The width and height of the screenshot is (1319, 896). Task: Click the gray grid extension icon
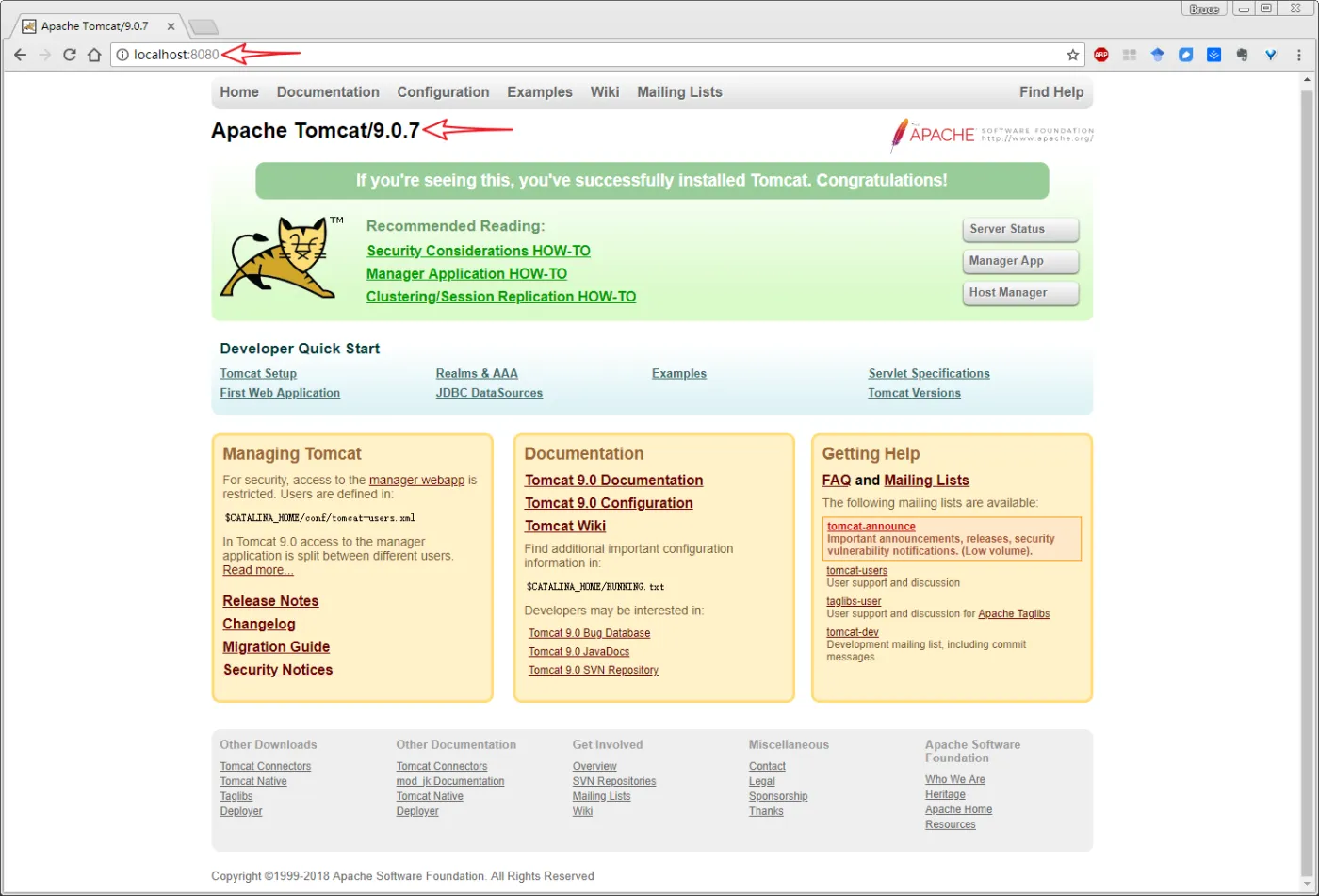(1129, 55)
